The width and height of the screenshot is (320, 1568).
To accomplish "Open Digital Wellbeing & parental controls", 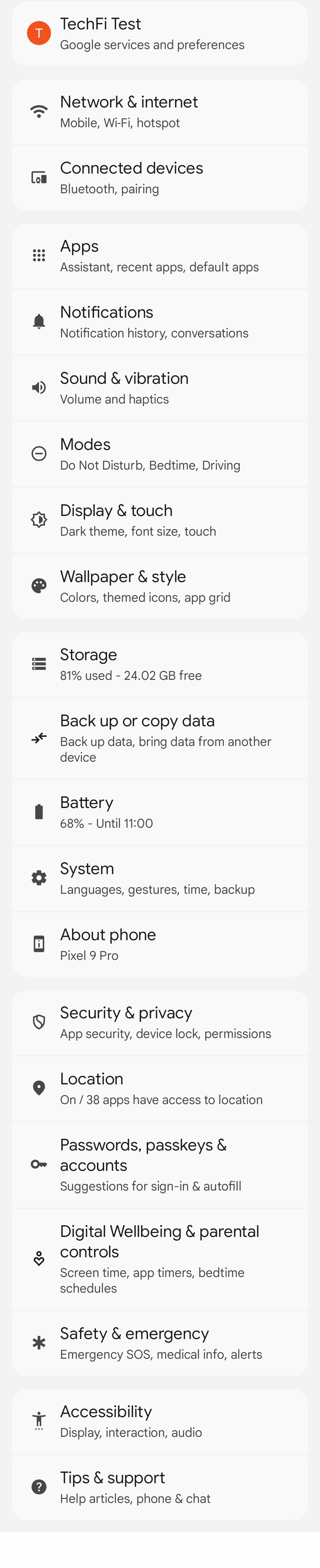I will tap(160, 1259).
